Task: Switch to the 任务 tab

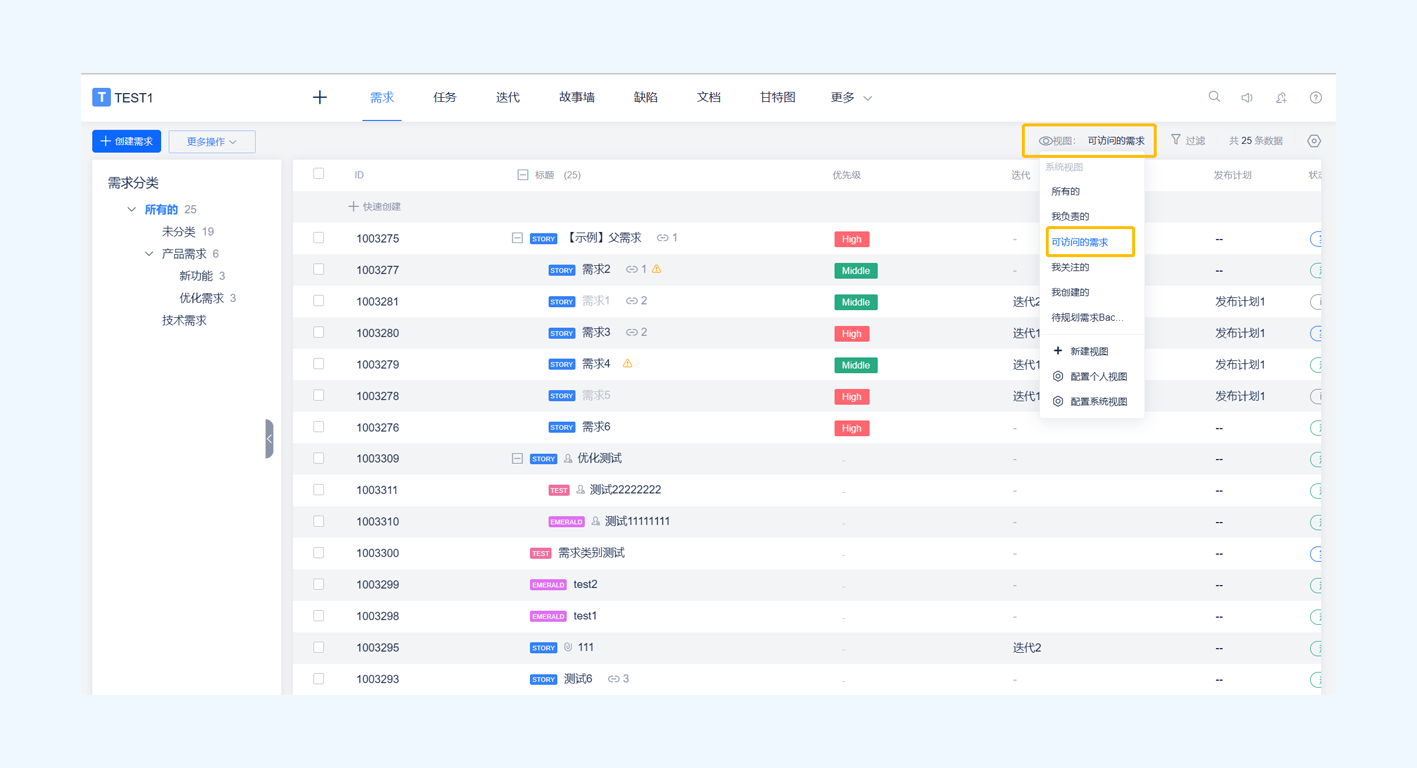Action: coord(445,97)
